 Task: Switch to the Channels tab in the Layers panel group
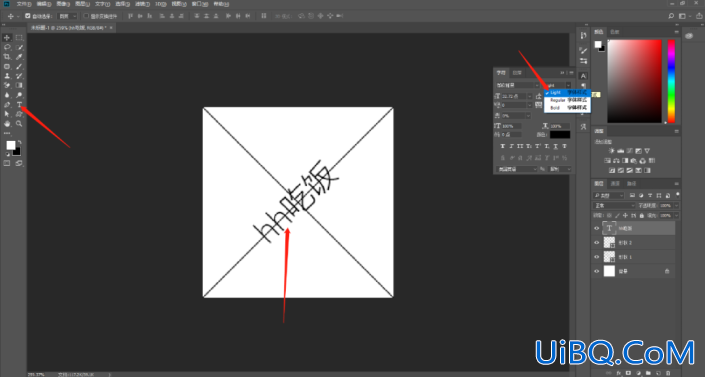pos(616,184)
